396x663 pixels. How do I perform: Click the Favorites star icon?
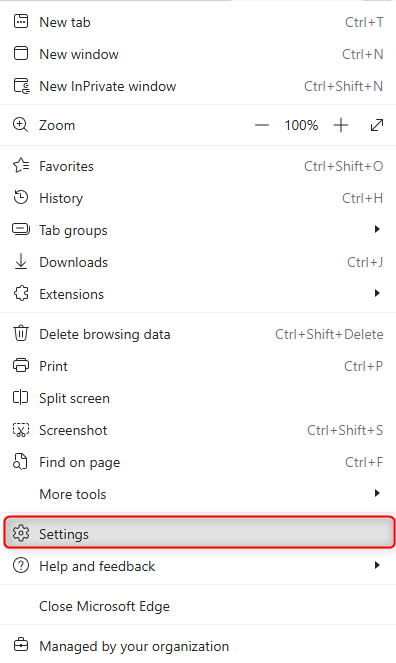(x=21, y=166)
